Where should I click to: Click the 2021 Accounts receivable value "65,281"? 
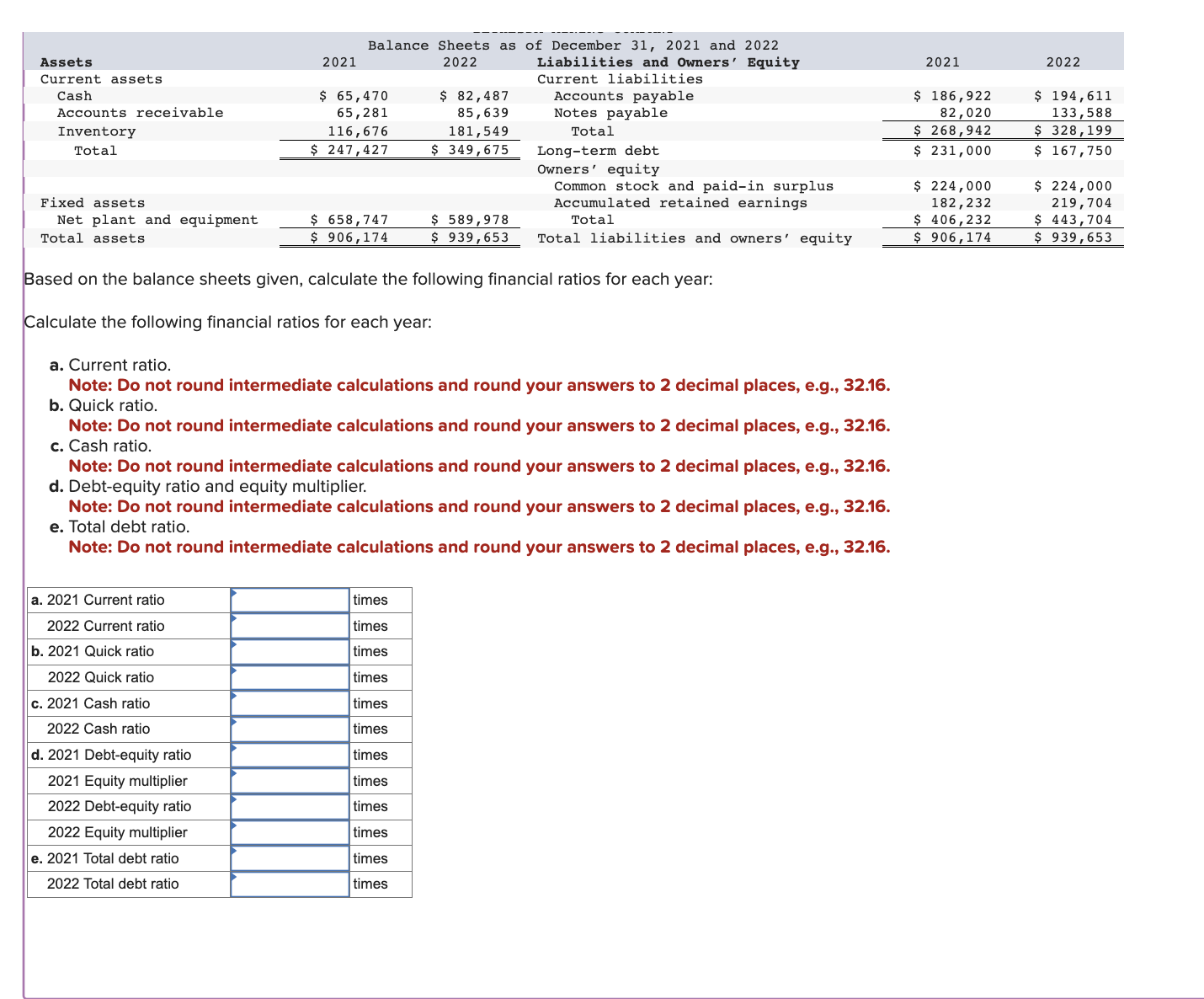tap(362, 113)
